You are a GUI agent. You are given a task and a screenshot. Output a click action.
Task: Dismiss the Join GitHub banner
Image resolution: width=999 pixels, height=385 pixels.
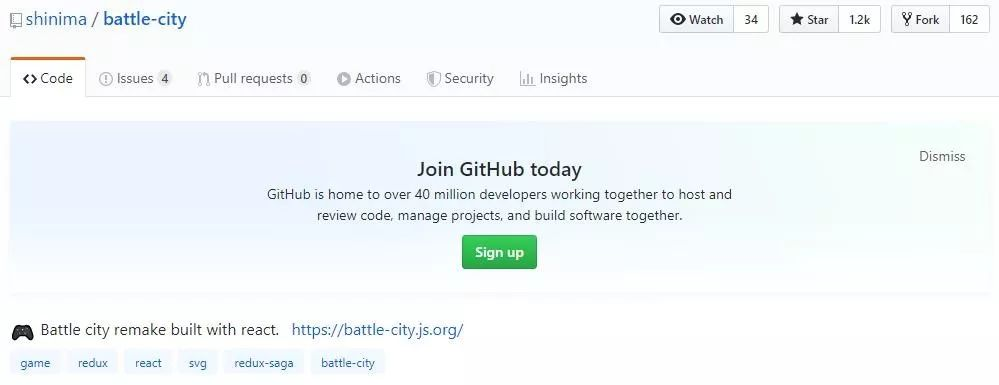point(942,156)
